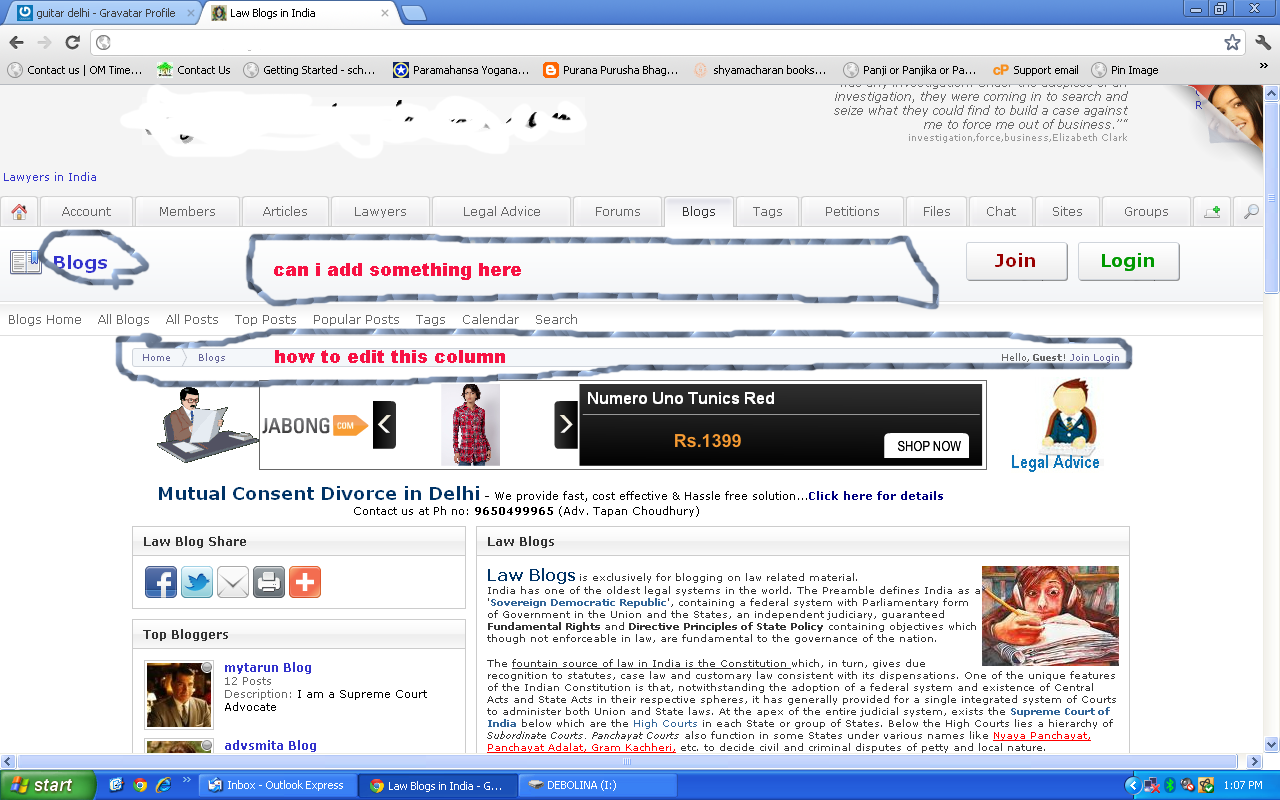Switch to Inbox - Outlook Express window
The height and width of the screenshot is (800, 1280).
point(279,785)
